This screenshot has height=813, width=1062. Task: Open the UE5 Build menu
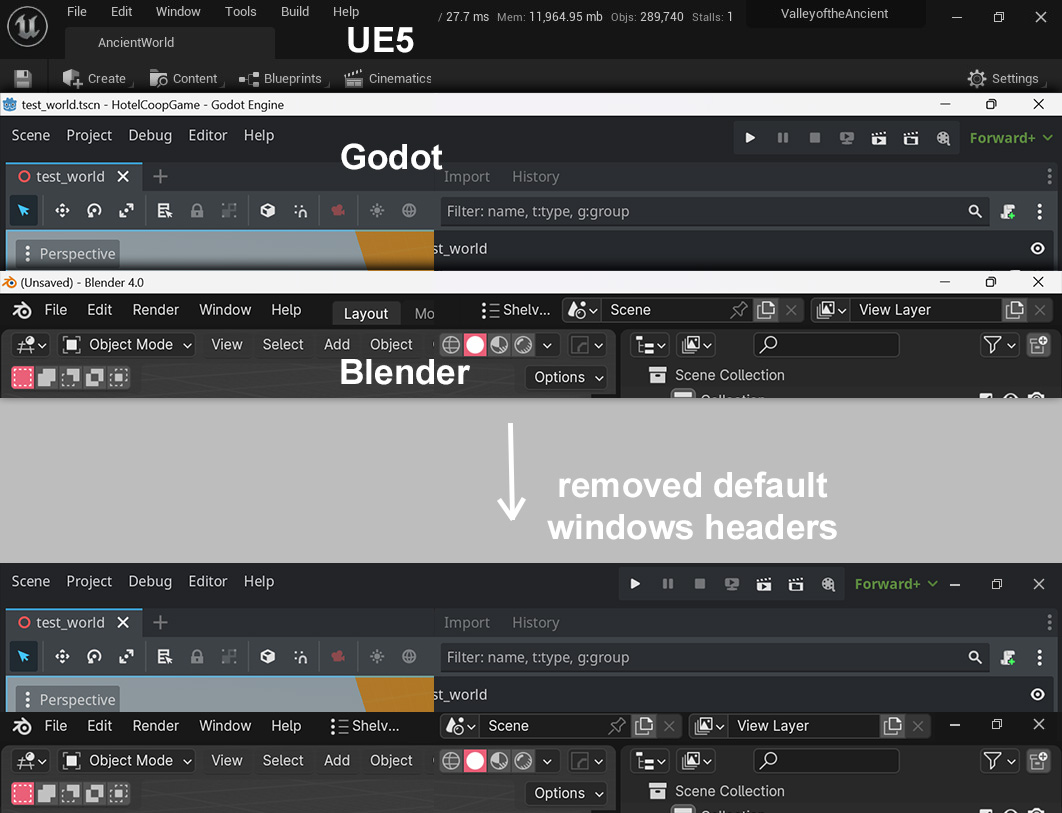[295, 12]
